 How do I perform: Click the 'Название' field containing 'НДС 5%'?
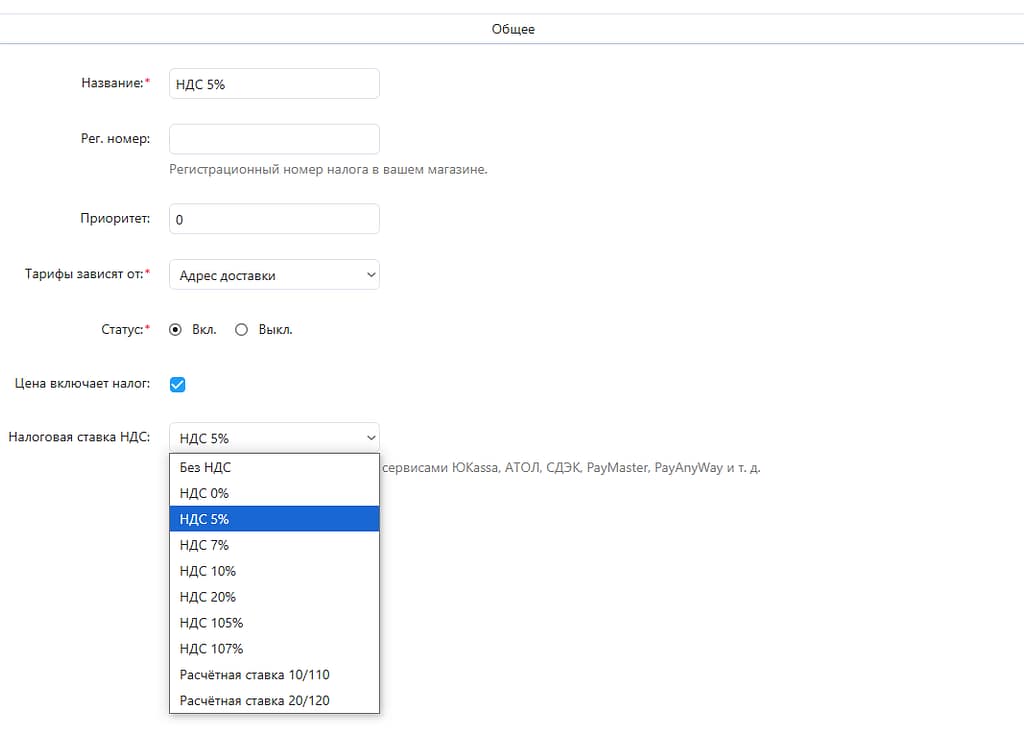point(274,84)
